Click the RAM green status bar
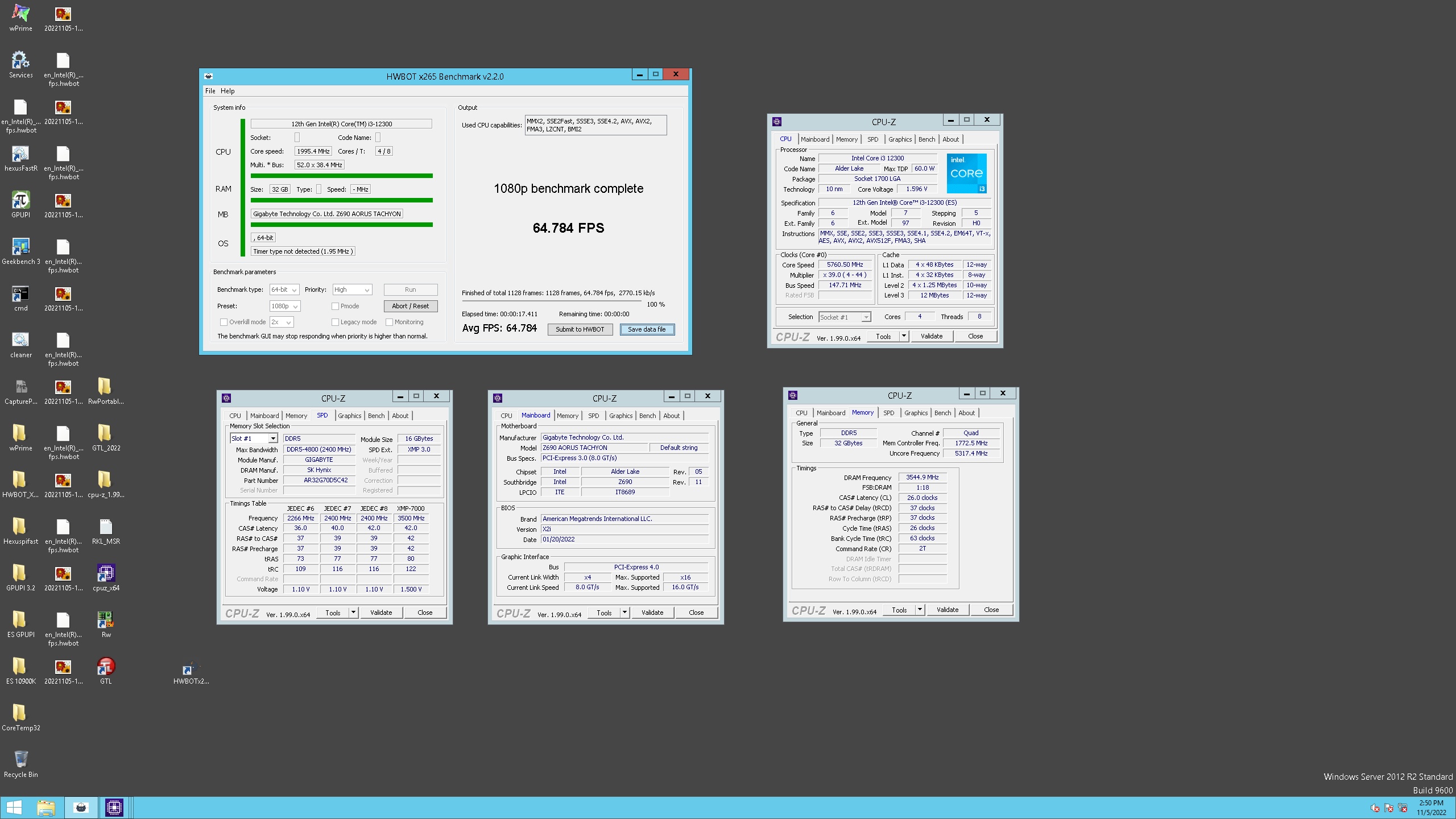 tap(342, 200)
